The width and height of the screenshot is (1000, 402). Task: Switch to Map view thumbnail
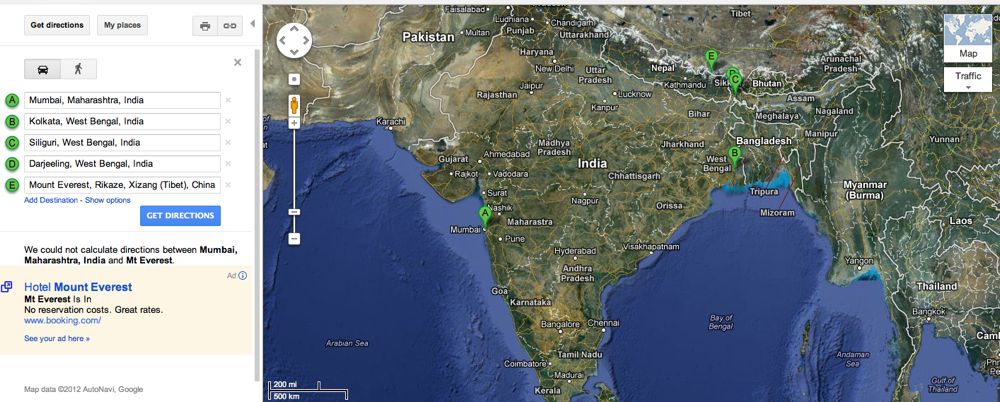coord(968,38)
